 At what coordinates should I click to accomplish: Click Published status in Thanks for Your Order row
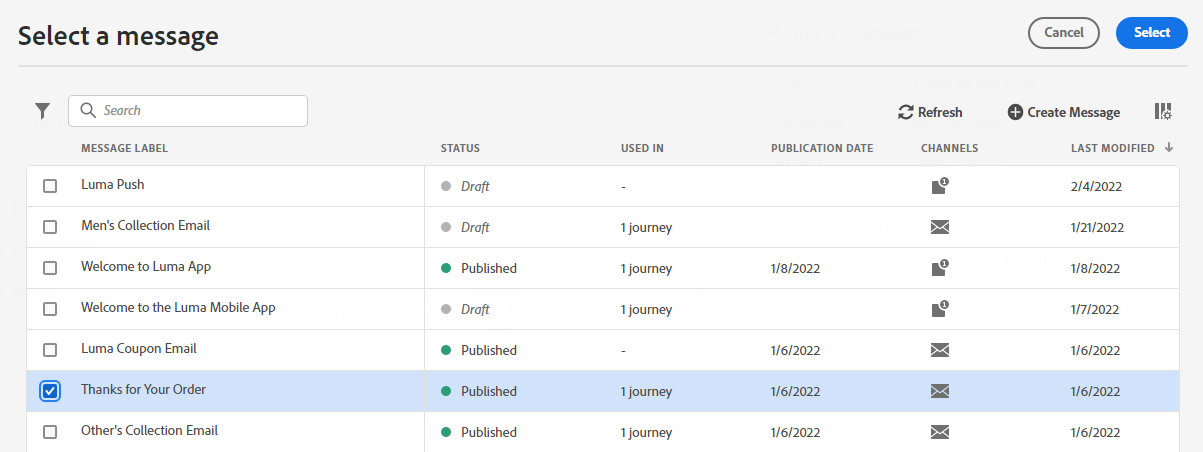point(489,391)
